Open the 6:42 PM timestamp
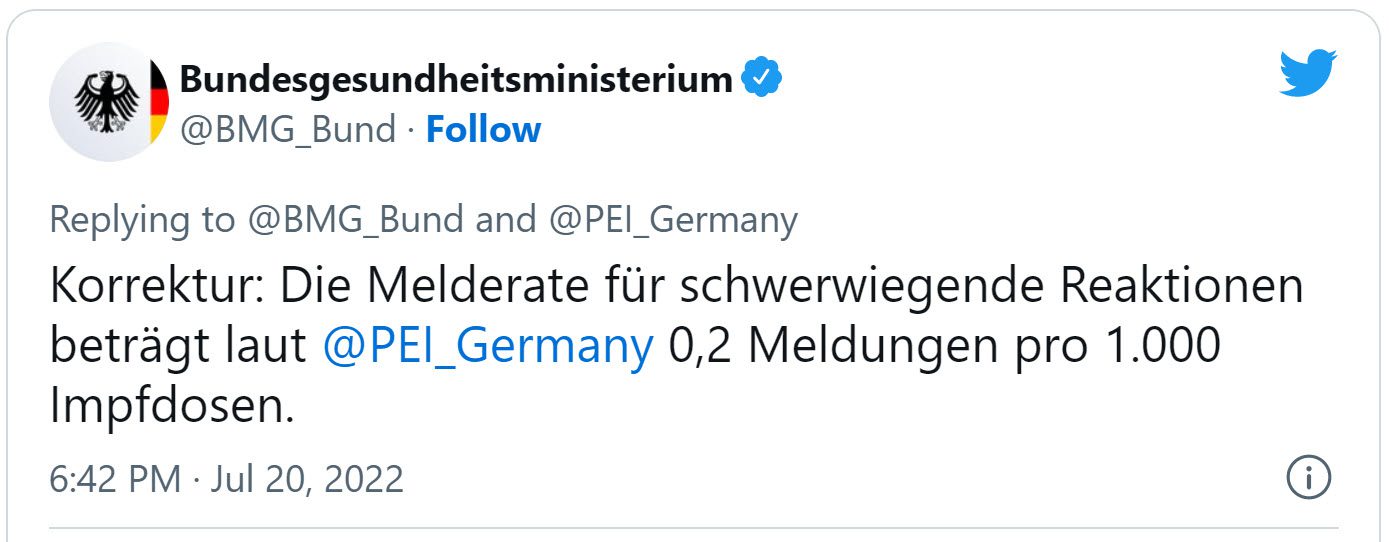 point(115,479)
